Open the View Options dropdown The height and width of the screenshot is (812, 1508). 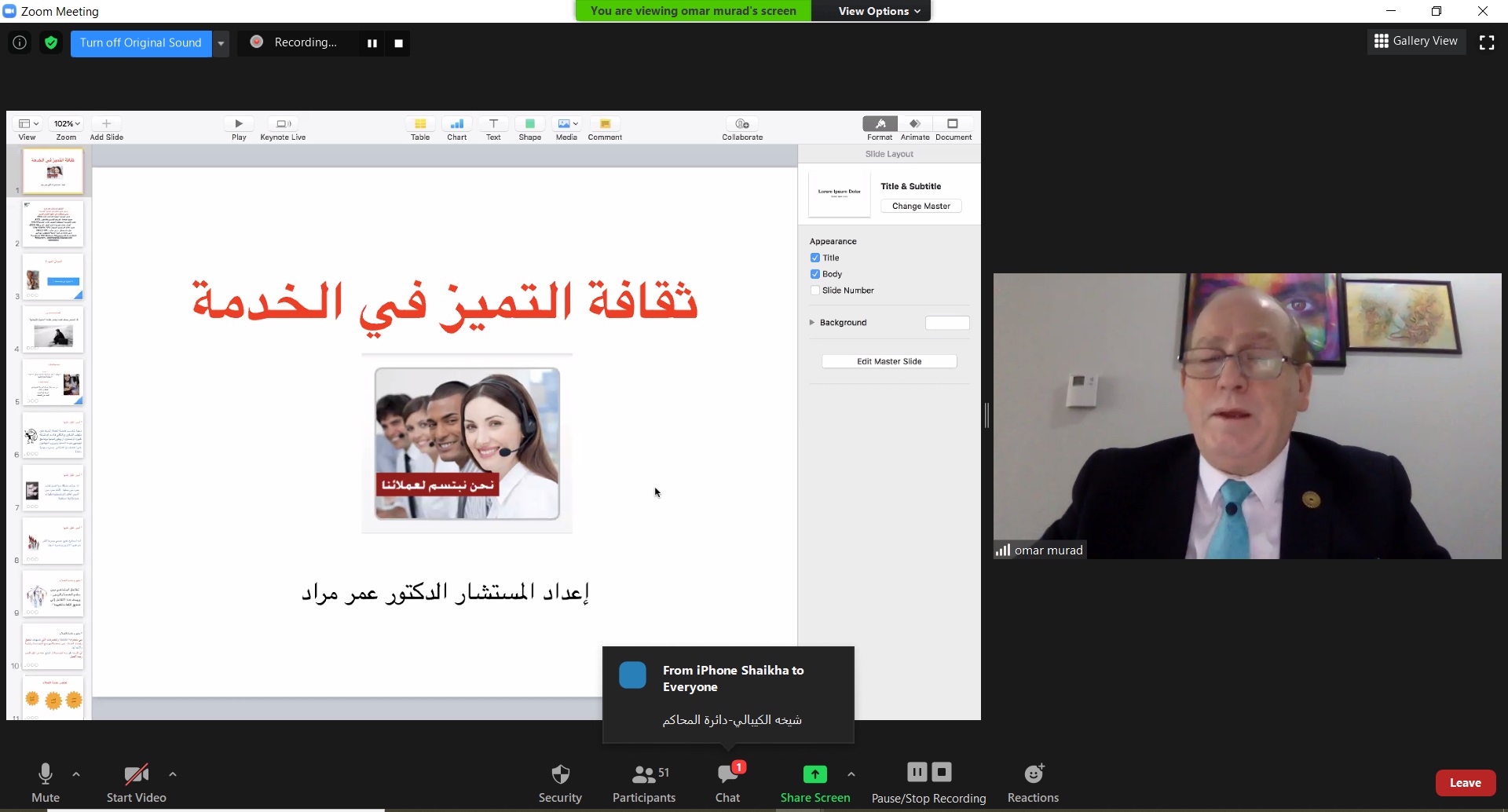878,11
